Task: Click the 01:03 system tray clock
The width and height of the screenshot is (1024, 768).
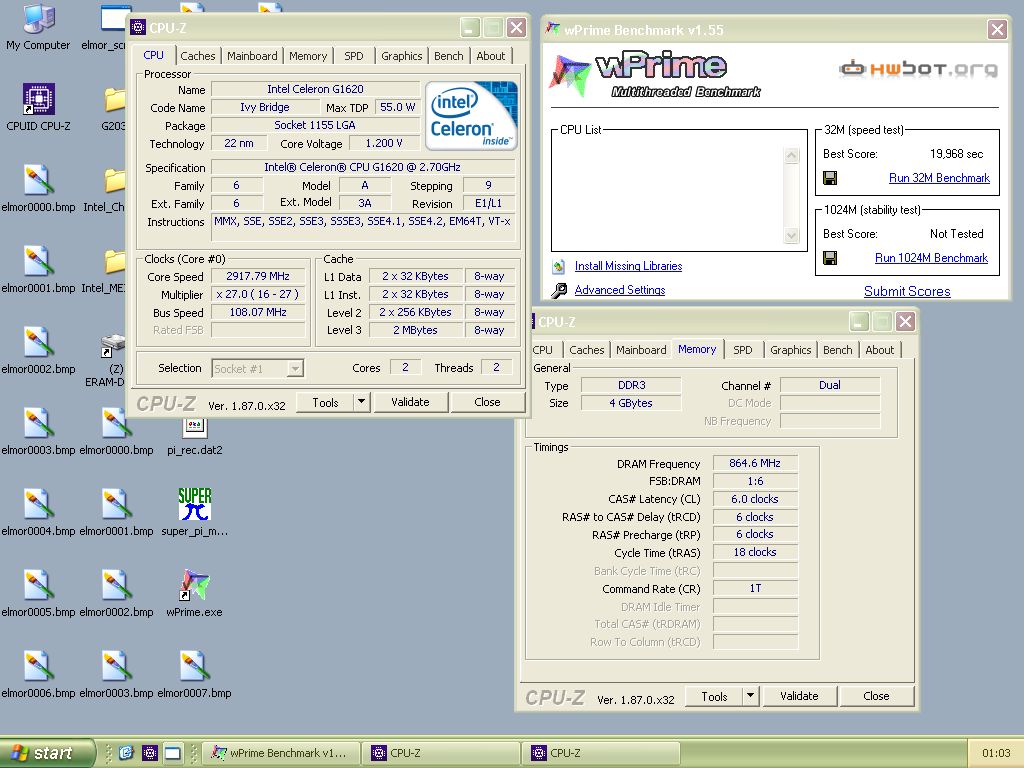Action: pos(996,753)
